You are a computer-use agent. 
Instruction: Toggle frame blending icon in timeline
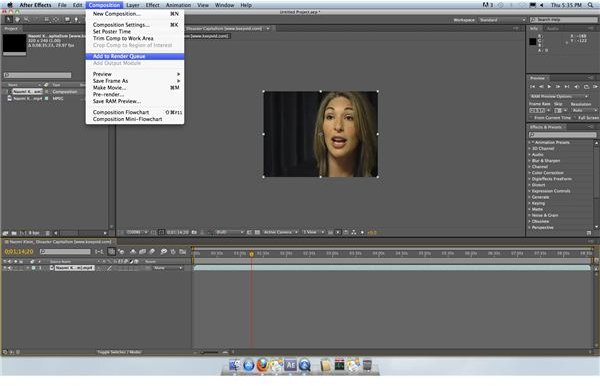[142, 252]
